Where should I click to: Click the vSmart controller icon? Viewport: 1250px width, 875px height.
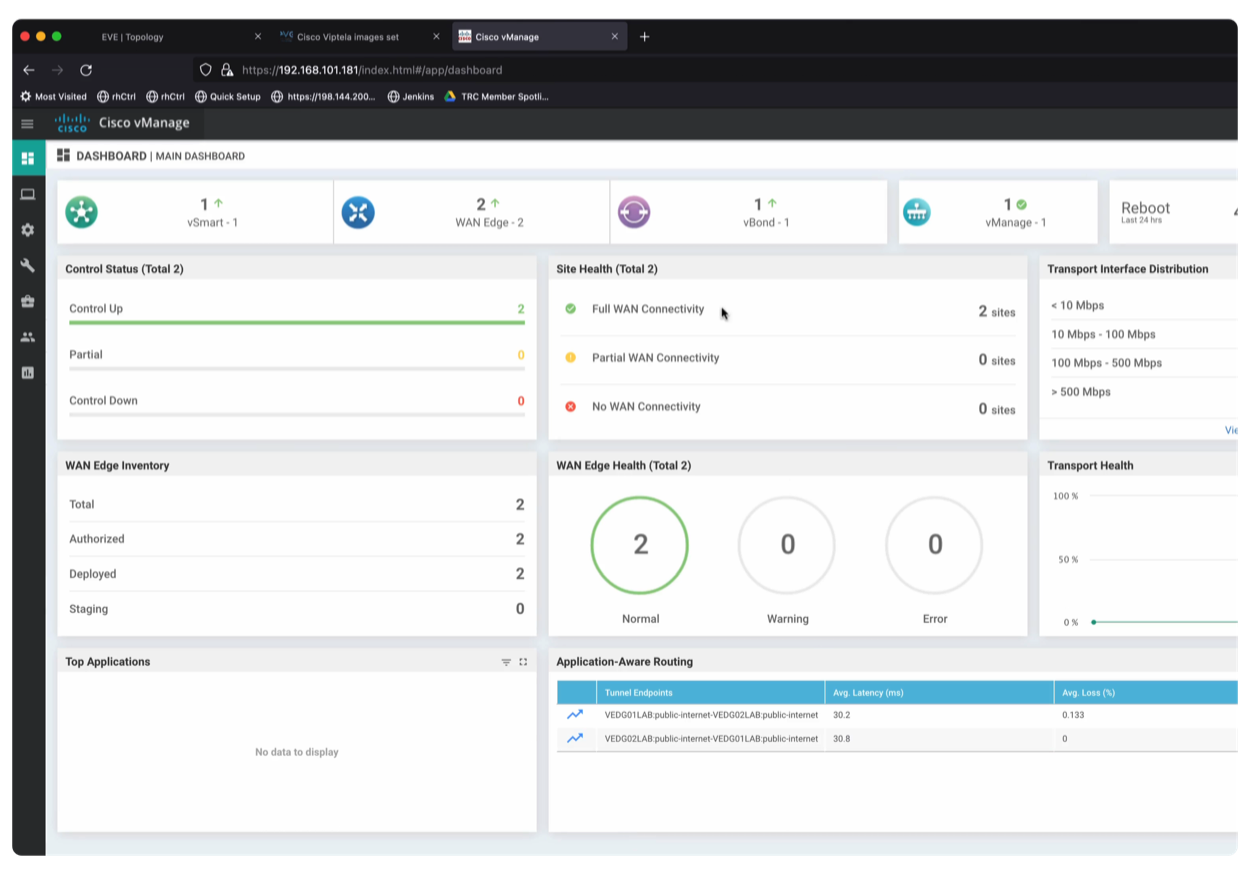pyautogui.click(x=81, y=212)
